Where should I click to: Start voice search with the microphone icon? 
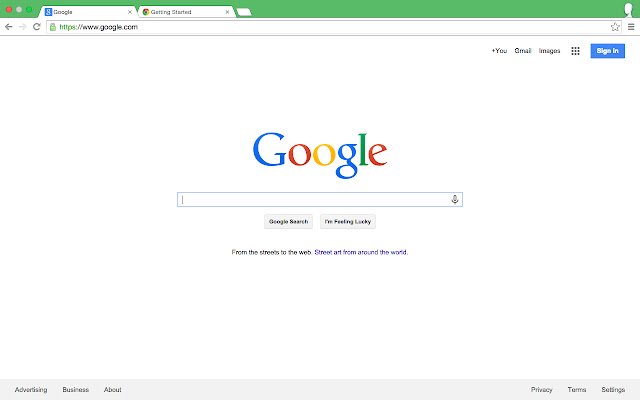(455, 199)
